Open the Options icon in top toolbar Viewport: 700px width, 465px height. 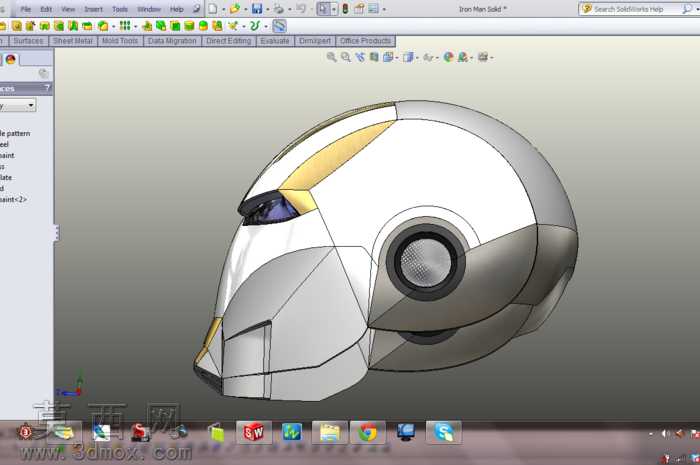[x=373, y=8]
